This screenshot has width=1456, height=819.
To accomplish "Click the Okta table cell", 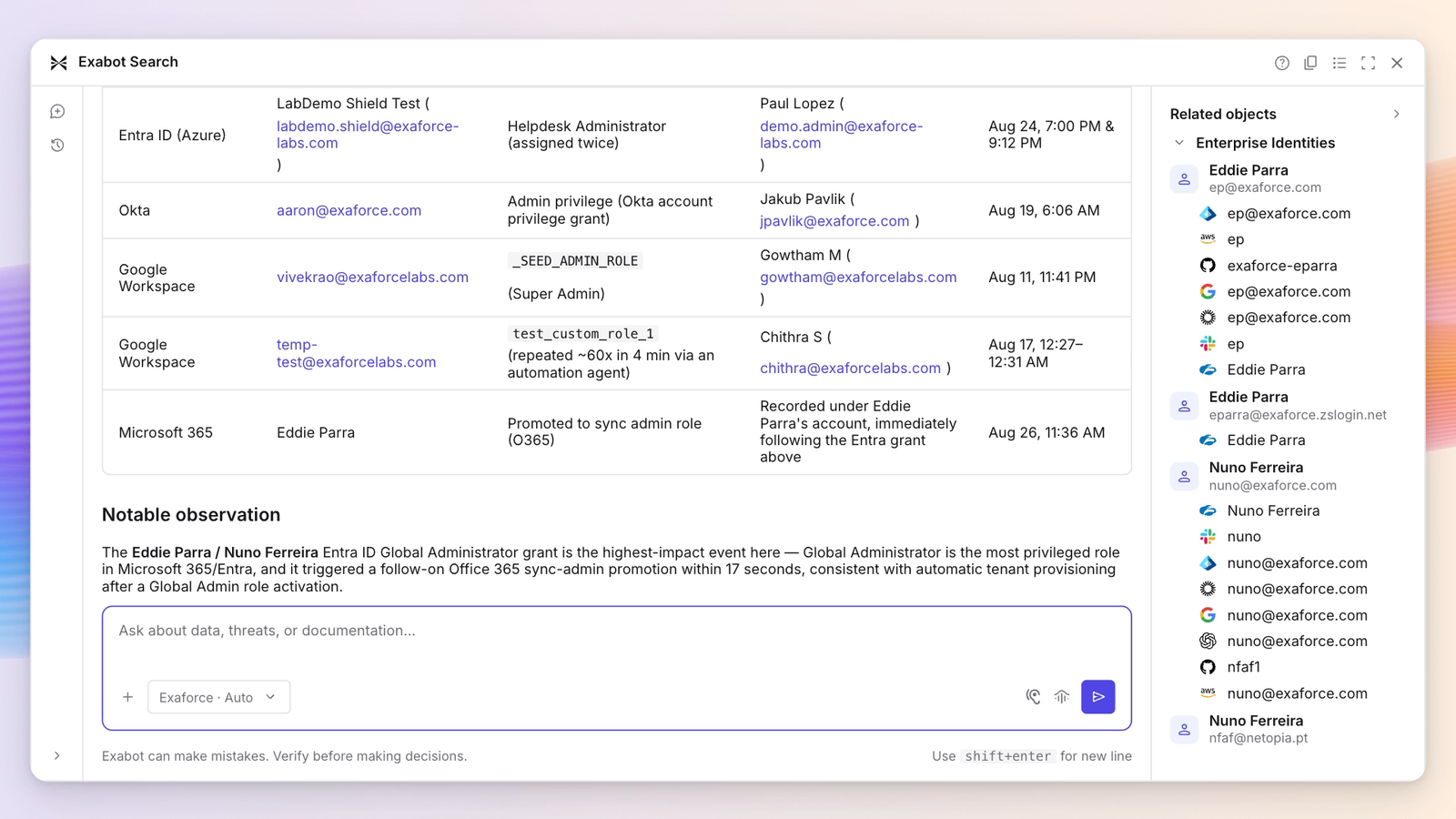I will (134, 210).
